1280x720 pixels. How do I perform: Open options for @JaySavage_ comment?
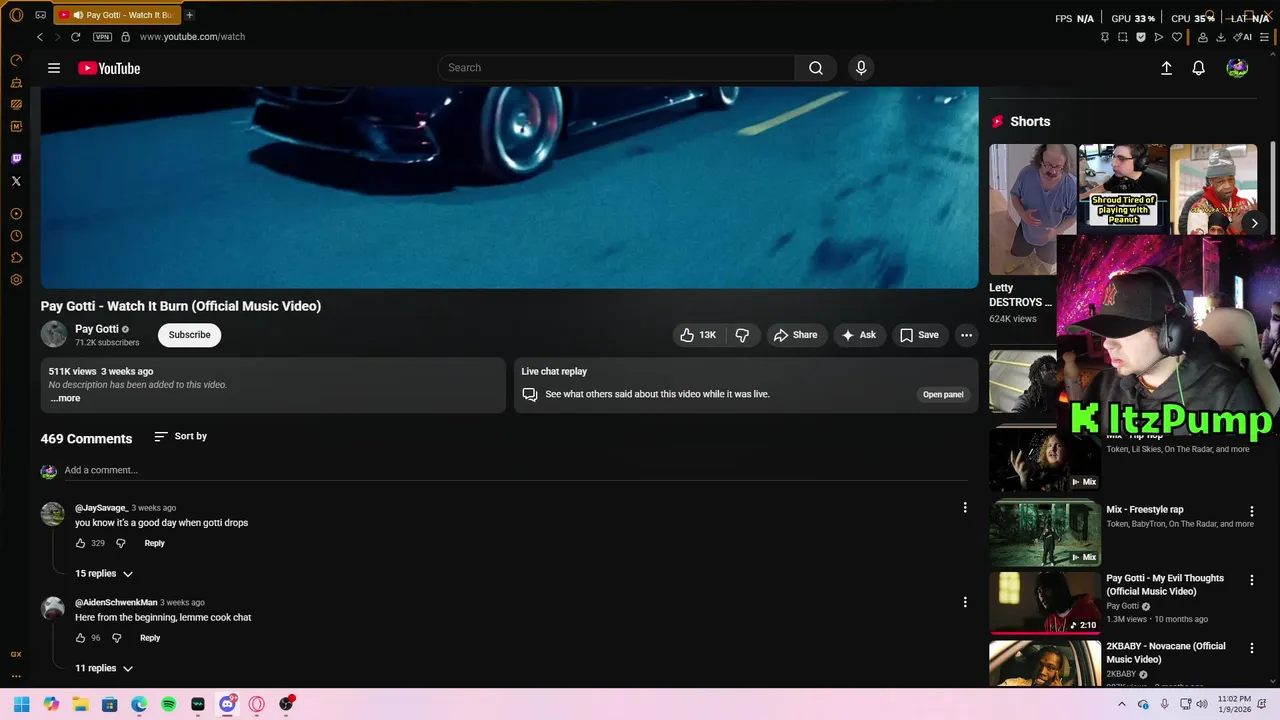click(965, 508)
